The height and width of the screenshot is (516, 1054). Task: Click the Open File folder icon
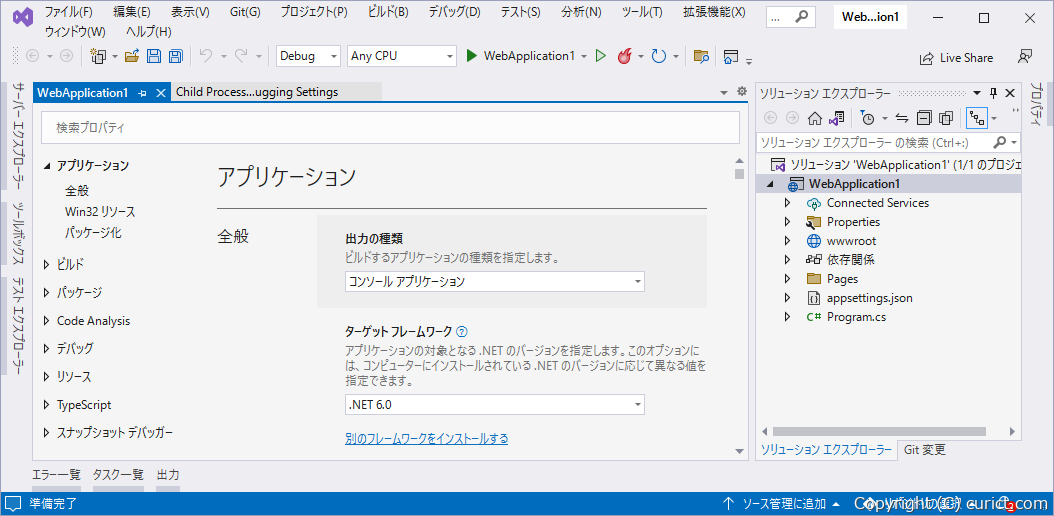[x=132, y=56]
